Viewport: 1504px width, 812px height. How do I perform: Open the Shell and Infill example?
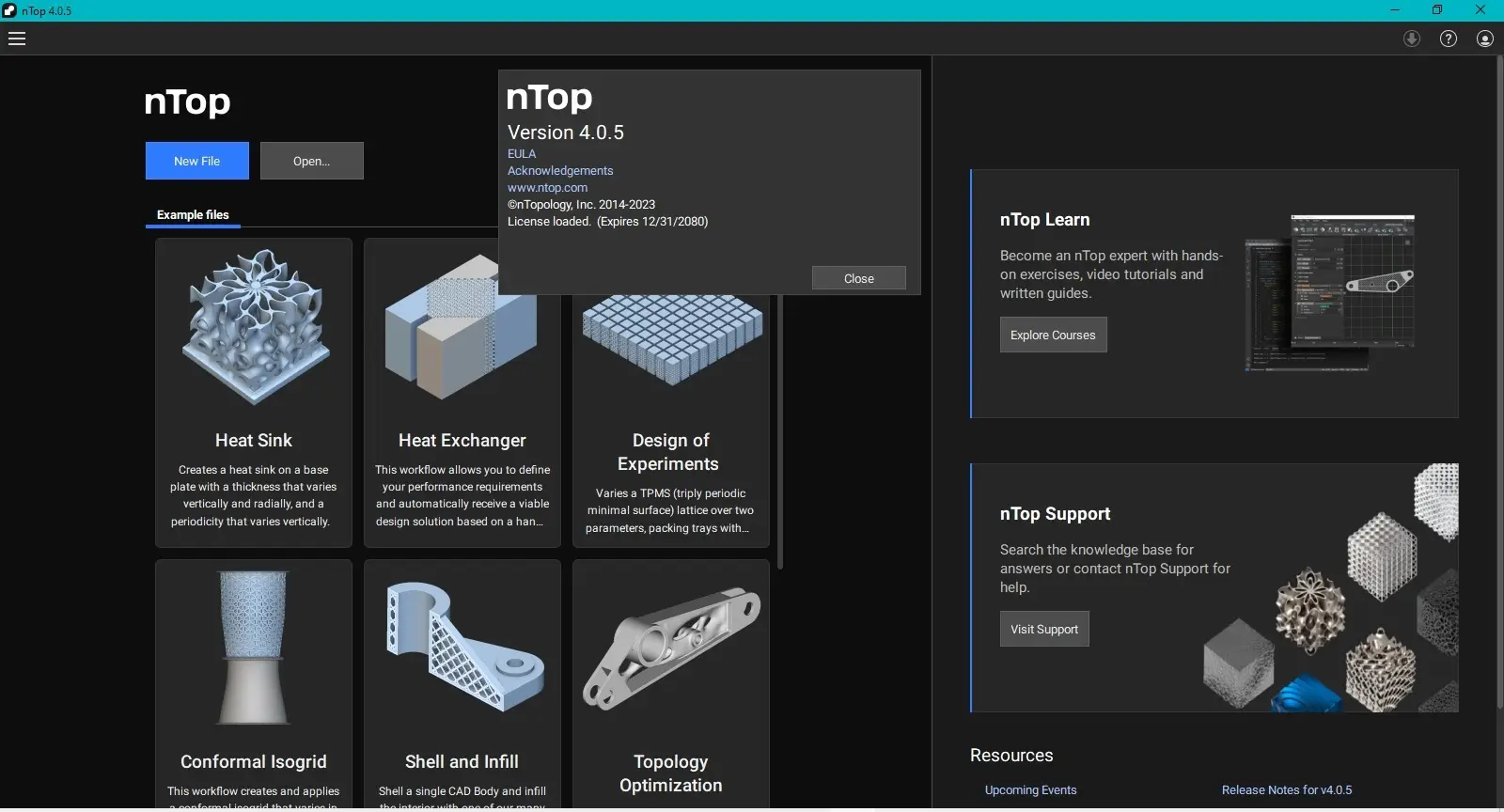[x=462, y=684]
